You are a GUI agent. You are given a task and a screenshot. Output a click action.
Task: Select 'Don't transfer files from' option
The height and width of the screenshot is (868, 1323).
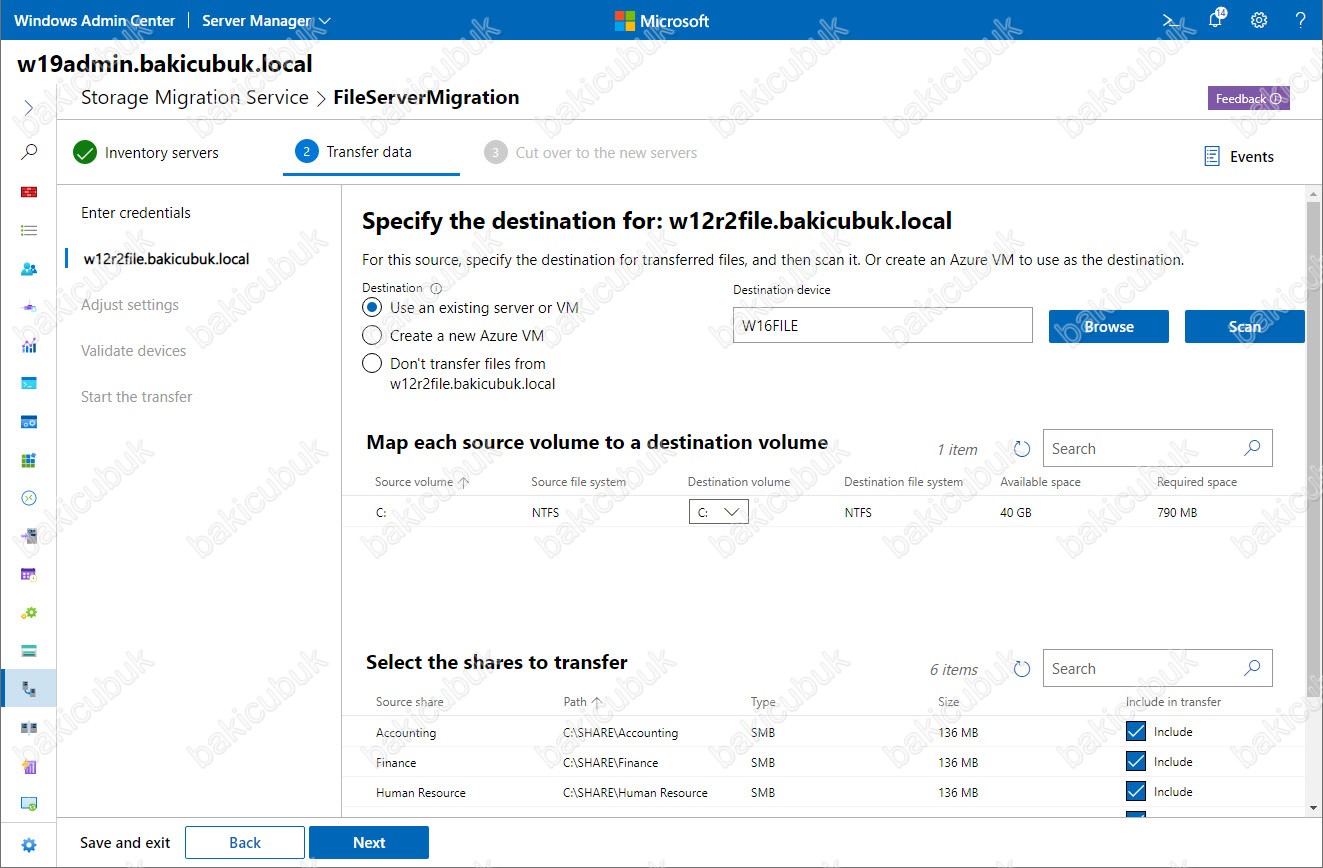(x=372, y=363)
